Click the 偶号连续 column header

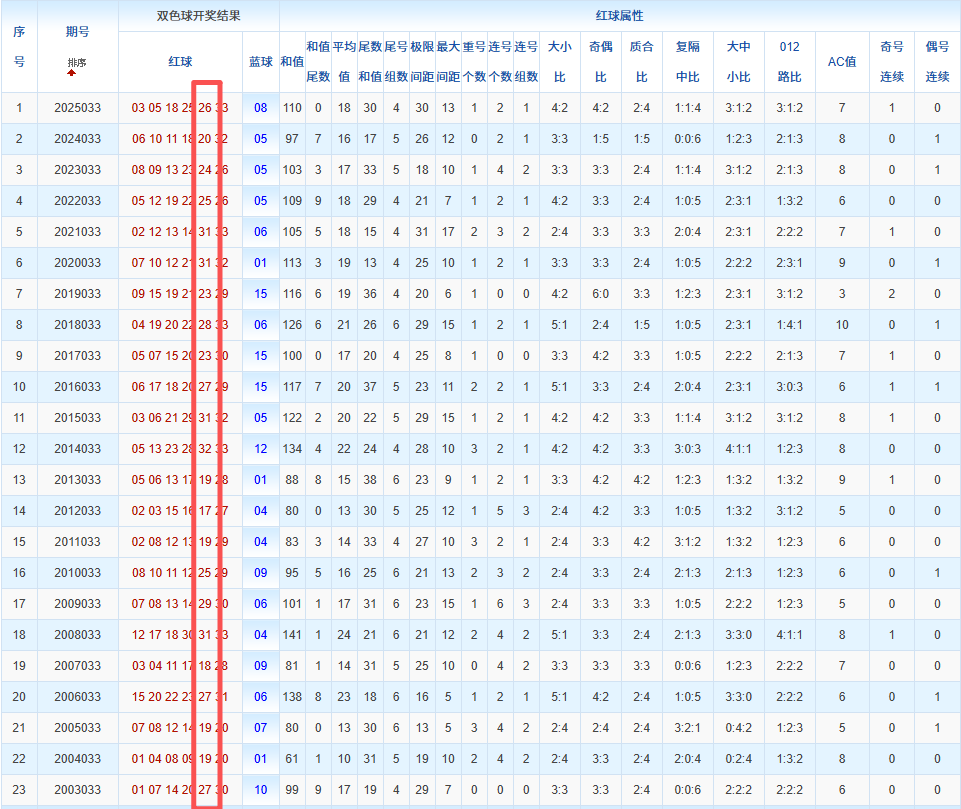pyautogui.click(x=937, y=62)
